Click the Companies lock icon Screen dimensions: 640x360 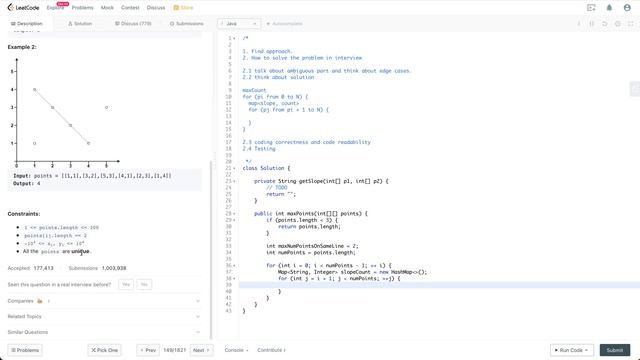pyautogui.click(x=40, y=301)
